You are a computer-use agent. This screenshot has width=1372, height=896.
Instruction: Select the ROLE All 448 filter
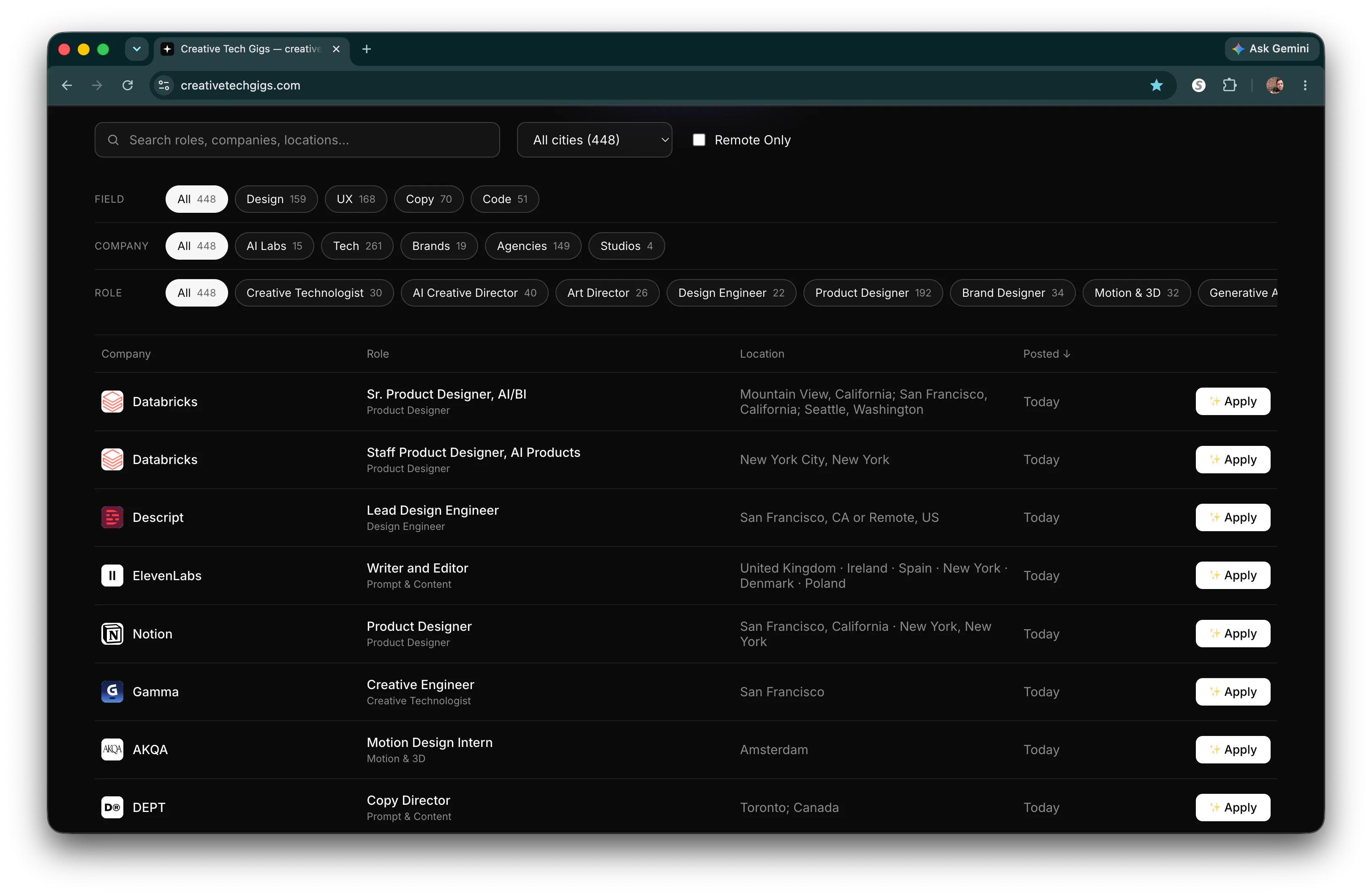(x=196, y=293)
